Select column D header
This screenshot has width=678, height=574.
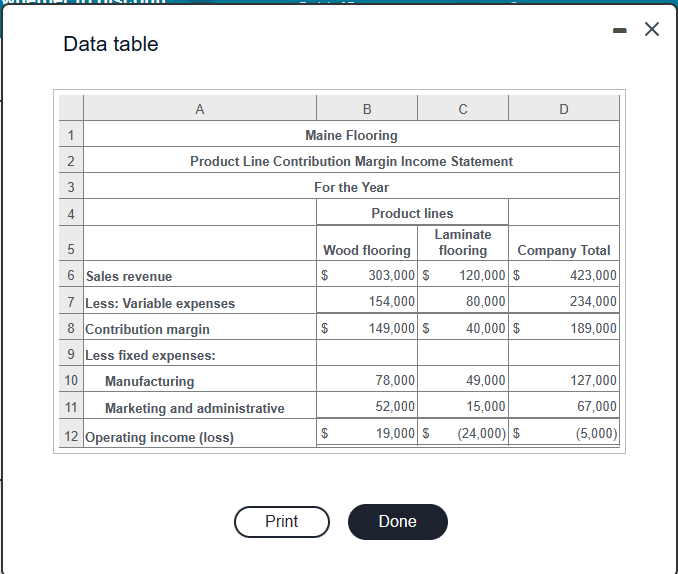(x=564, y=109)
